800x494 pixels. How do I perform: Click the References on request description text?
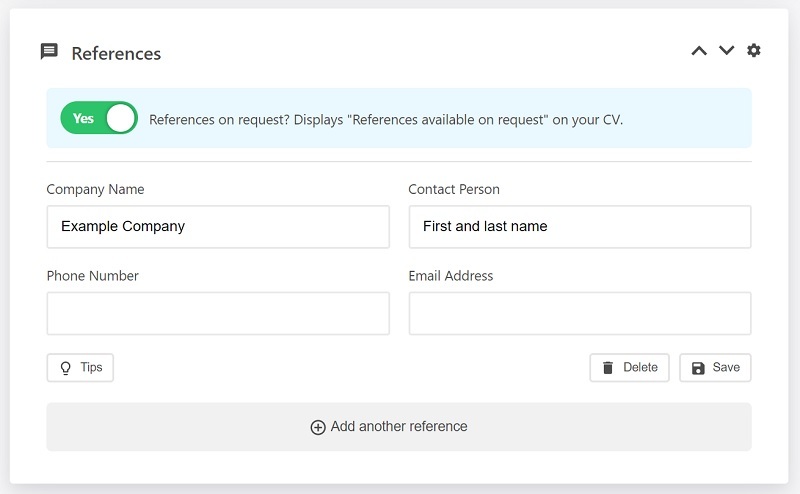(386, 119)
